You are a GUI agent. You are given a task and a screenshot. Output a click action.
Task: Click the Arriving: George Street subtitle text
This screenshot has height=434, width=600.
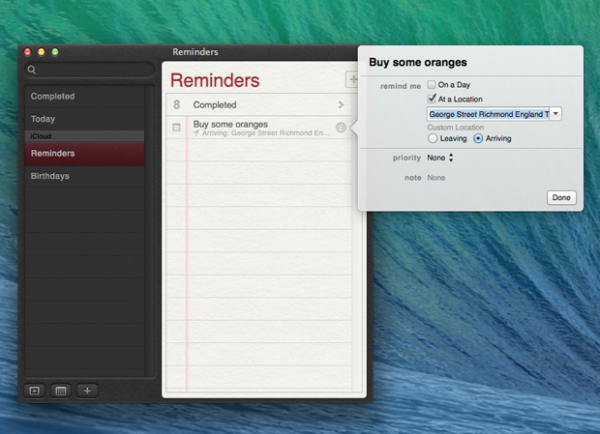click(x=266, y=133)
